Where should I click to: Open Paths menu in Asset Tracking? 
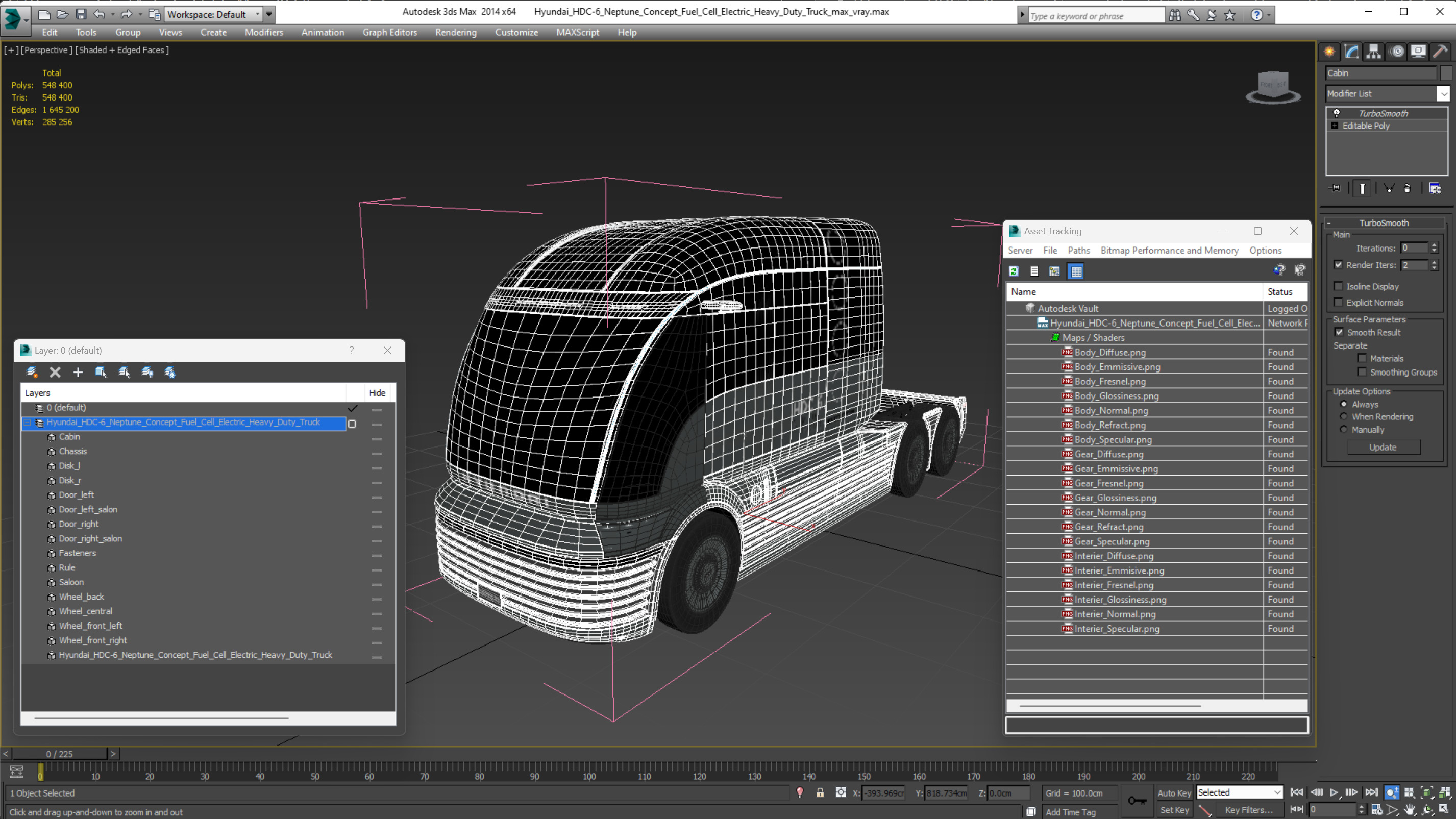tap(1078, 251)
